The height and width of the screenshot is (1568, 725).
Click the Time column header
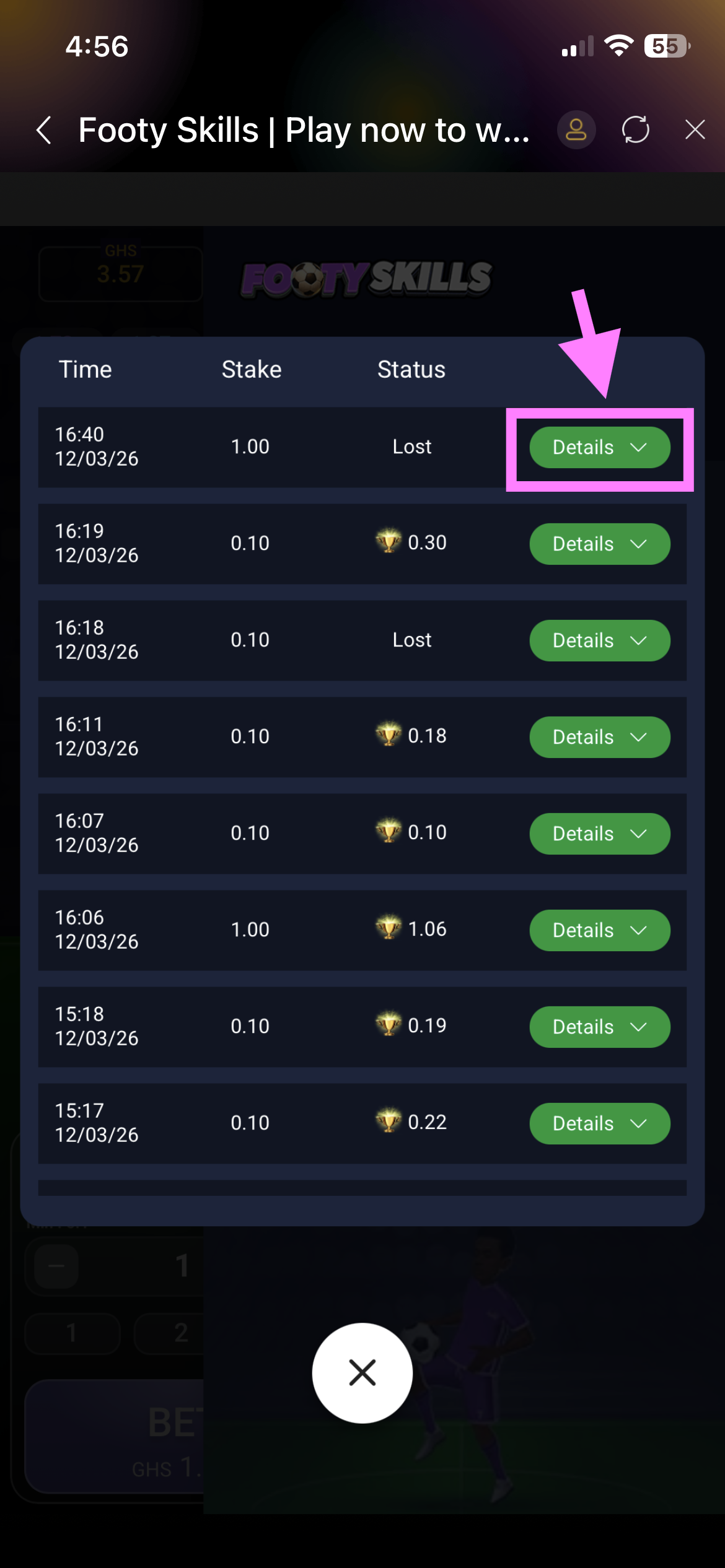pyautogui.click(x=86, y=370)
